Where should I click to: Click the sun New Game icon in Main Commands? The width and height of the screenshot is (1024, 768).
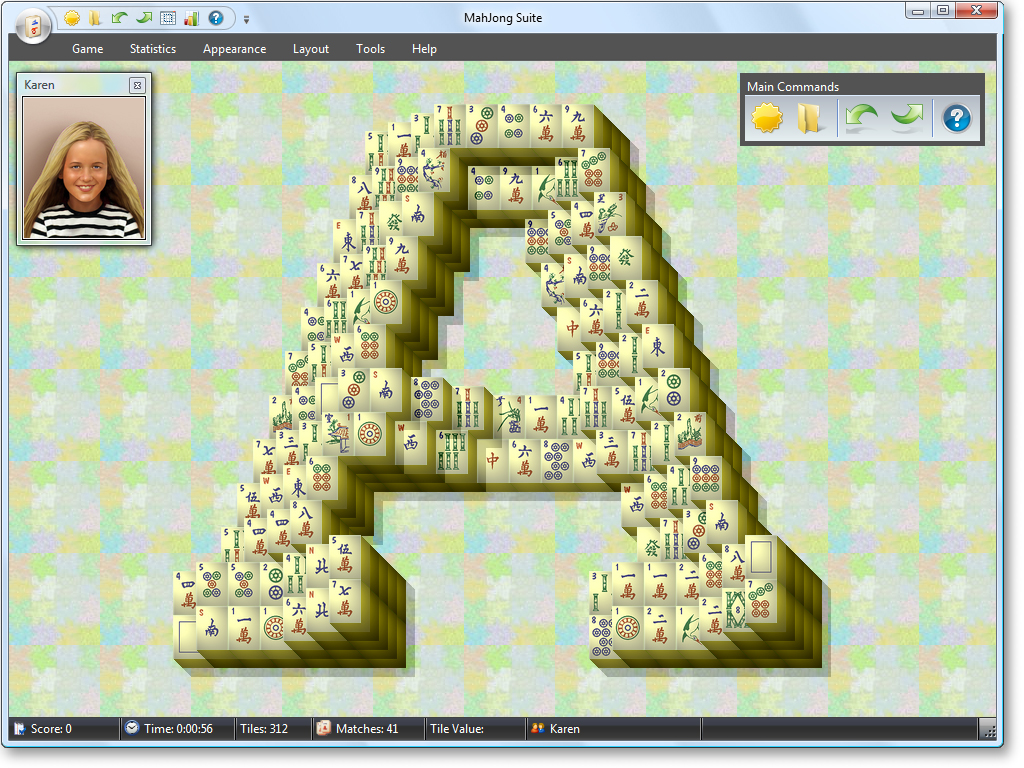[767, 119]
